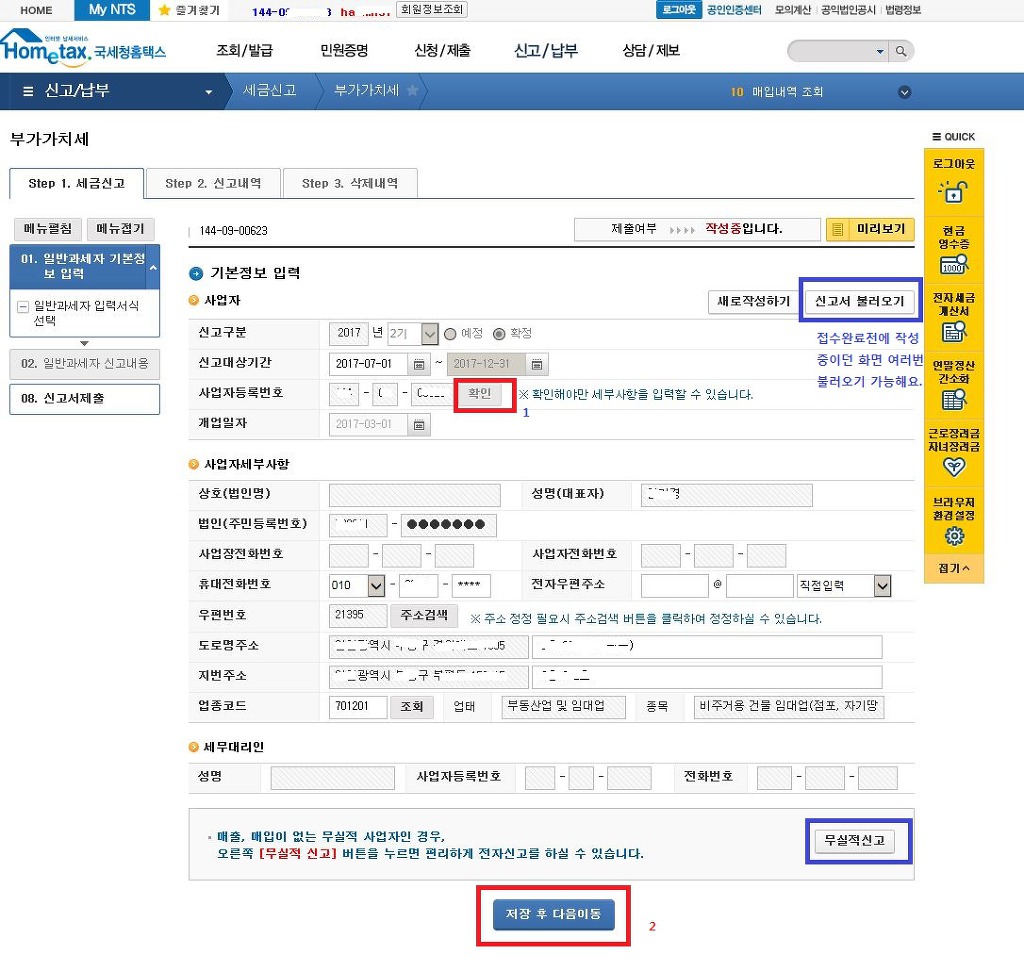The height and width of the screenshot is (971, 1024).
Task: Click hamburger menu icon beside 신고/납부
Action: click(x=28, y=91)
